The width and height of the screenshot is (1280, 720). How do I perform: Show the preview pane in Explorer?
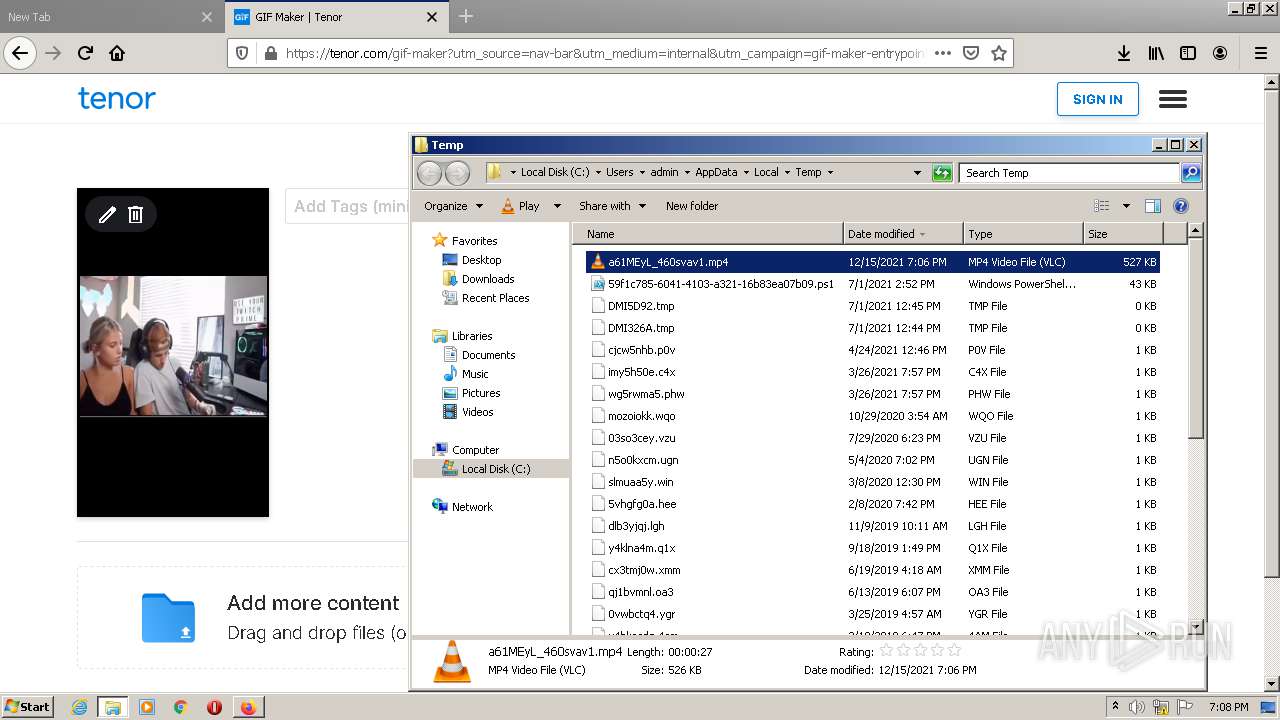coord(1152,206)
